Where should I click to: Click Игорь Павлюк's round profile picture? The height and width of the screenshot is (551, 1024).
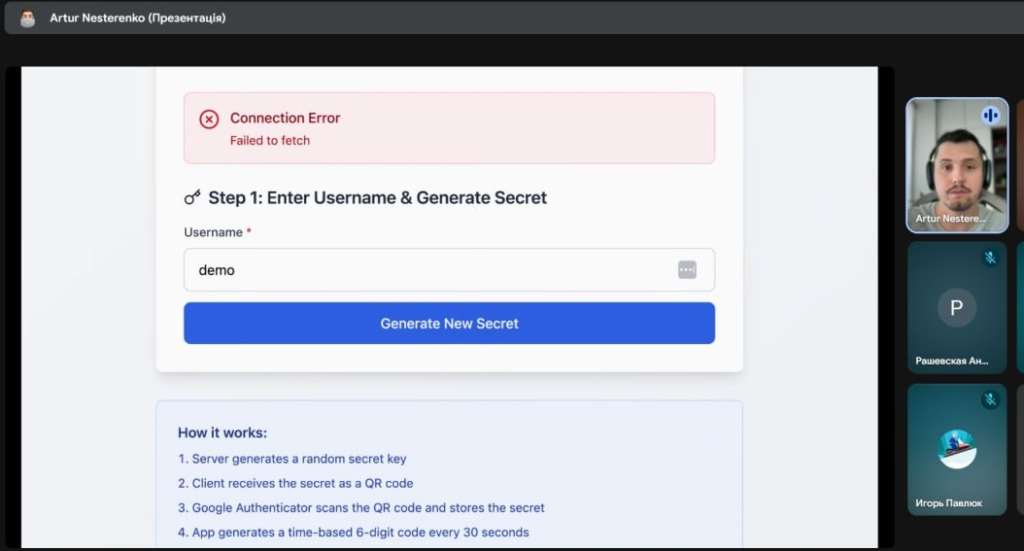[x=956, y=449]
